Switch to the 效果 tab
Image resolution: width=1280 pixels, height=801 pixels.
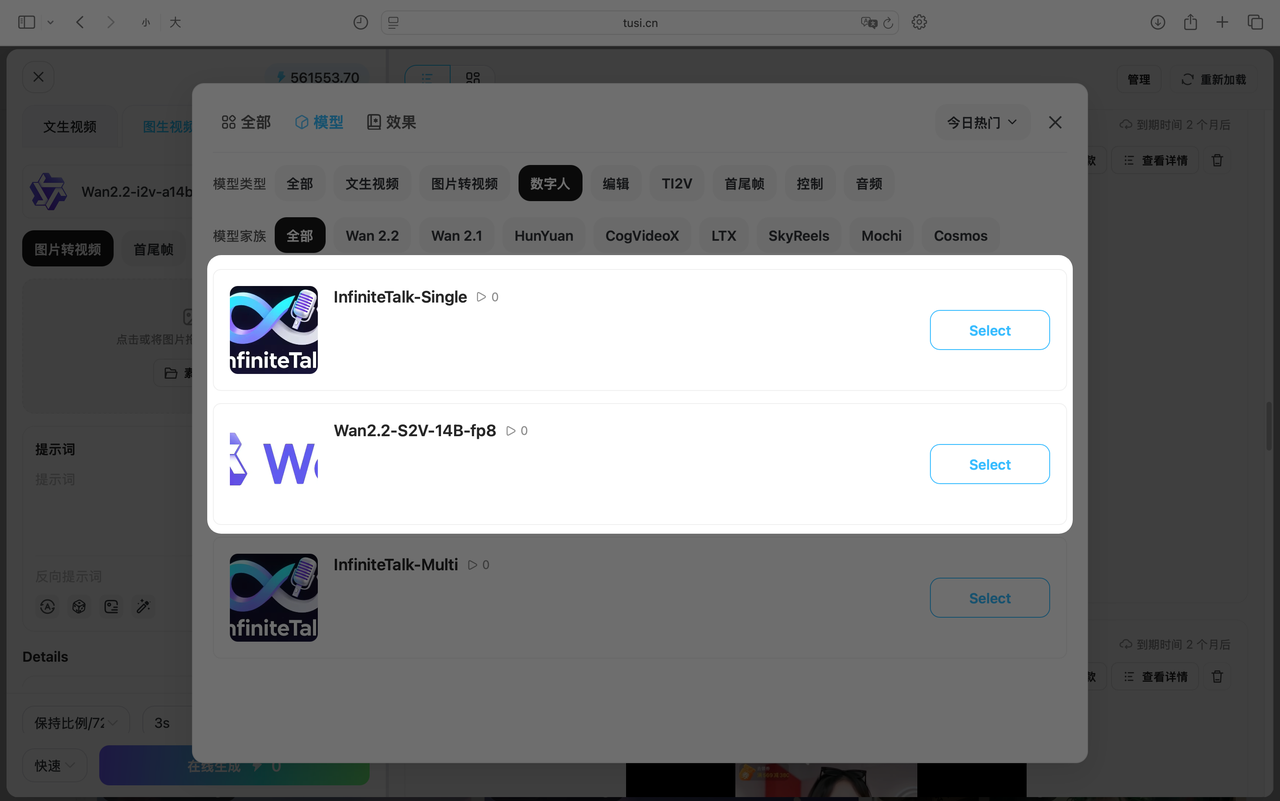click(391, 122)
